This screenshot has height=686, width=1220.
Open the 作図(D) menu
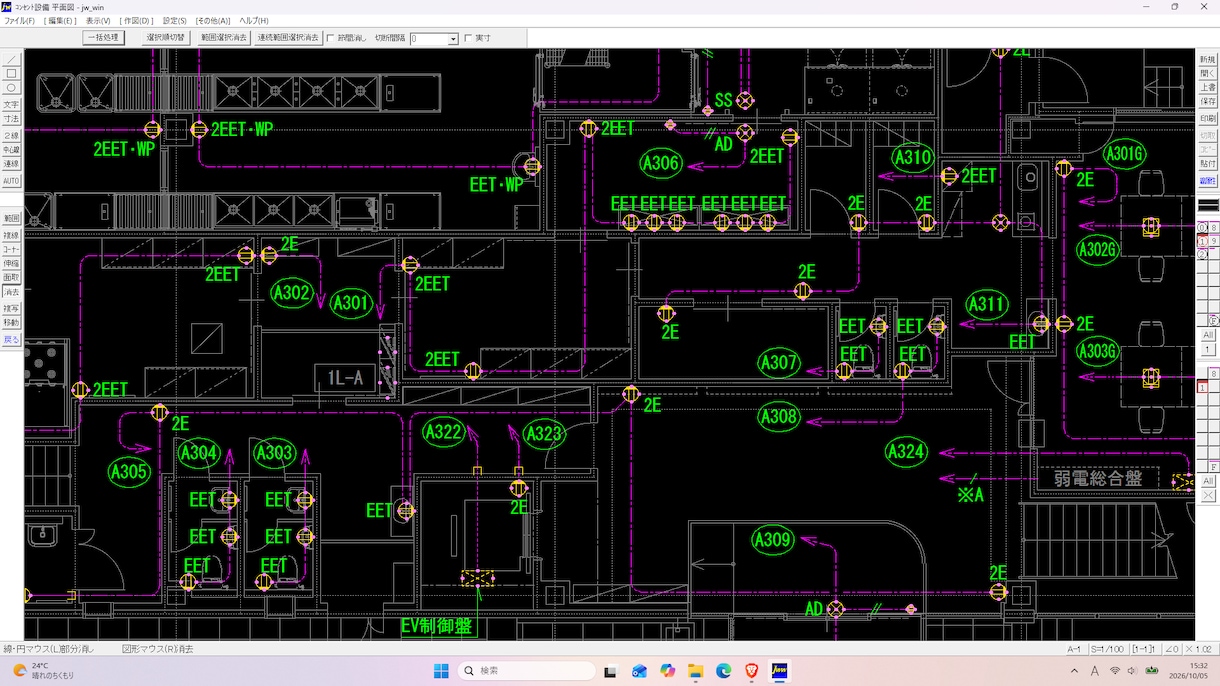coord(137,20)
